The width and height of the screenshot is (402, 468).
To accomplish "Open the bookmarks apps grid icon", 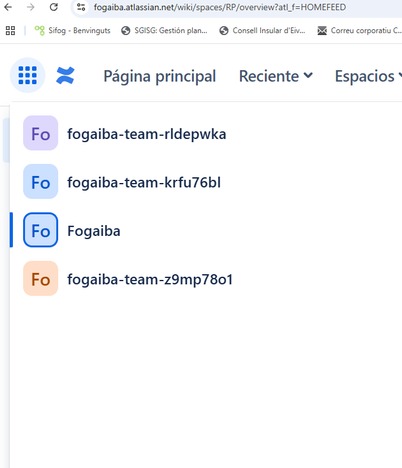I will (x=10, y=31).
